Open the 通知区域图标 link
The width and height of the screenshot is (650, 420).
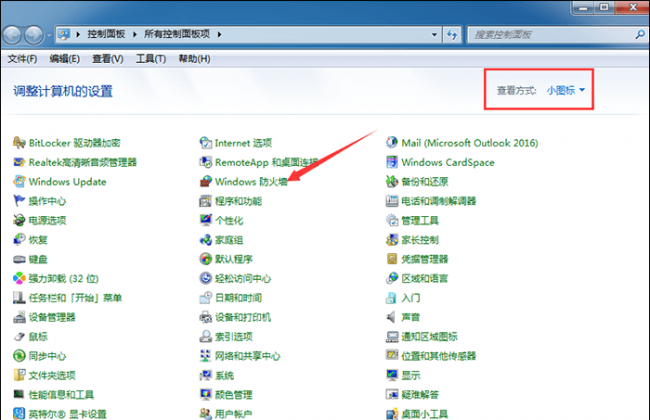tap(429, 336)
